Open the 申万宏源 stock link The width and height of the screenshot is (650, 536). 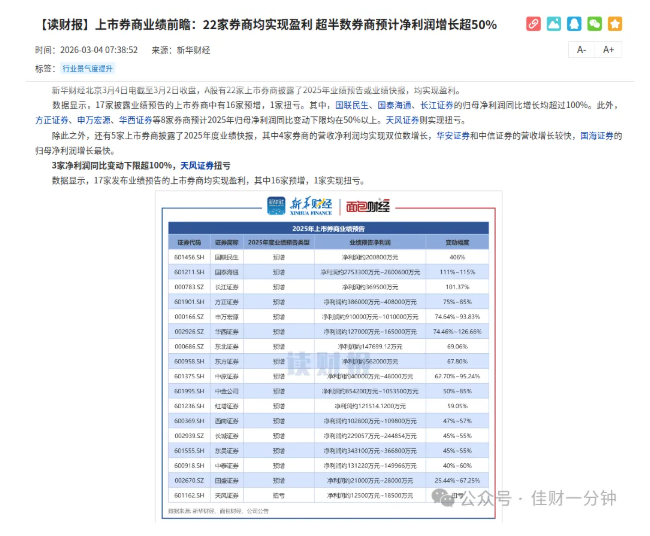(94, 120)
